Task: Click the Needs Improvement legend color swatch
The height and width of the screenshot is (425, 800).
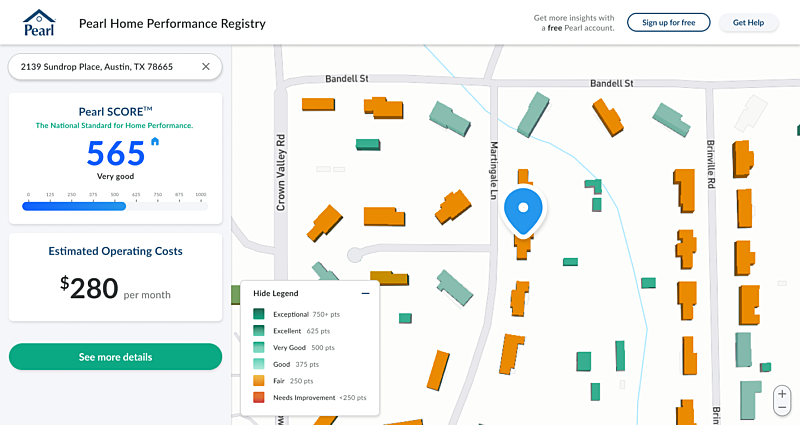Action: pyautogui.click(x=259, y=398)
